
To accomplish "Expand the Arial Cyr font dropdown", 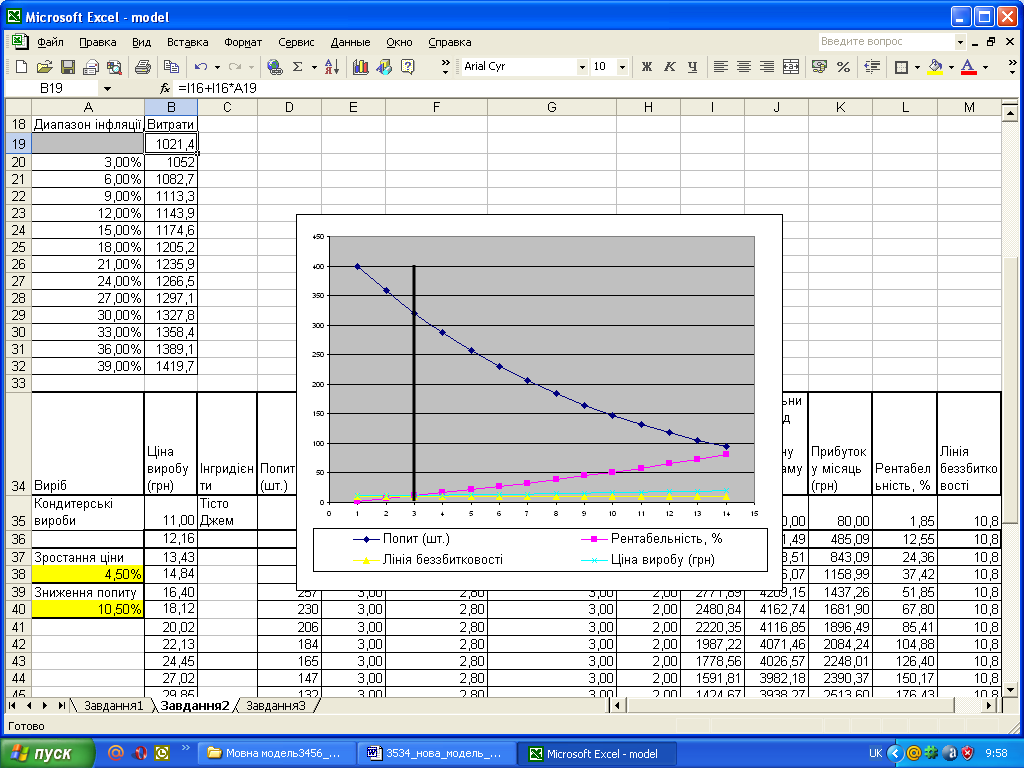I will 582,67.
